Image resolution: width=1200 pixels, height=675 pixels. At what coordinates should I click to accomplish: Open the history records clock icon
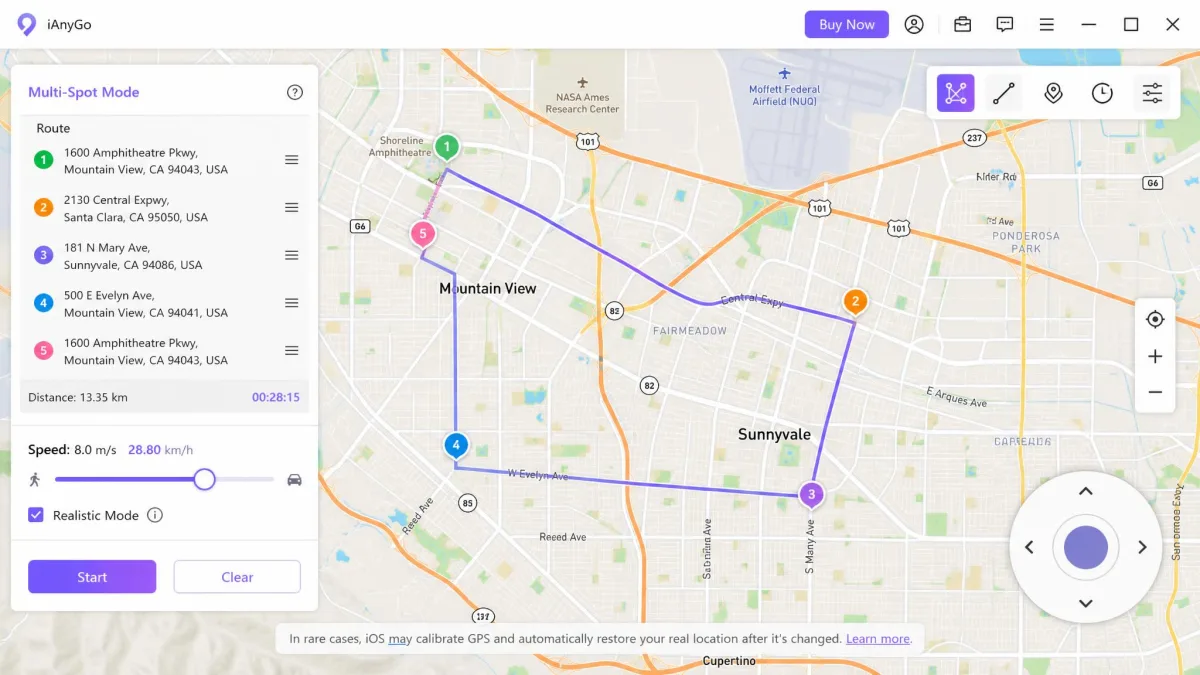click(1102, 93)
